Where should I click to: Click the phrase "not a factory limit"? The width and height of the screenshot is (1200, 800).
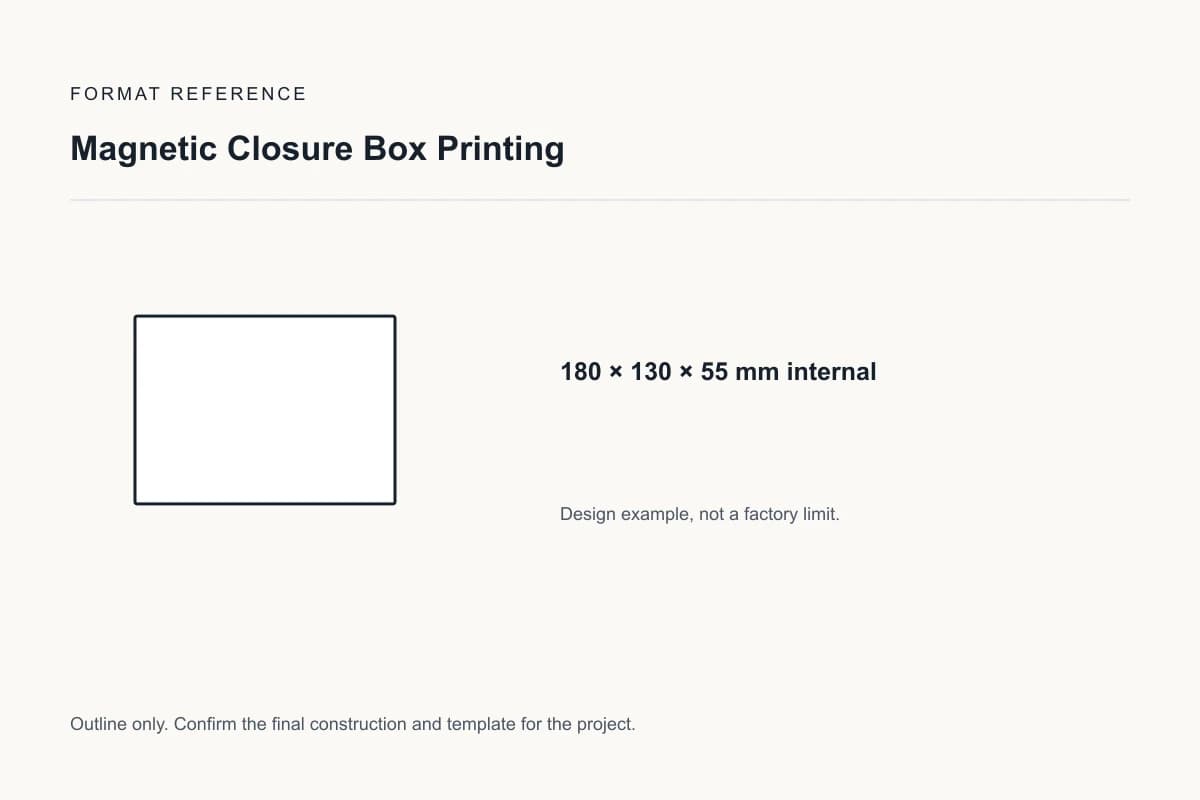pos(767,515)
